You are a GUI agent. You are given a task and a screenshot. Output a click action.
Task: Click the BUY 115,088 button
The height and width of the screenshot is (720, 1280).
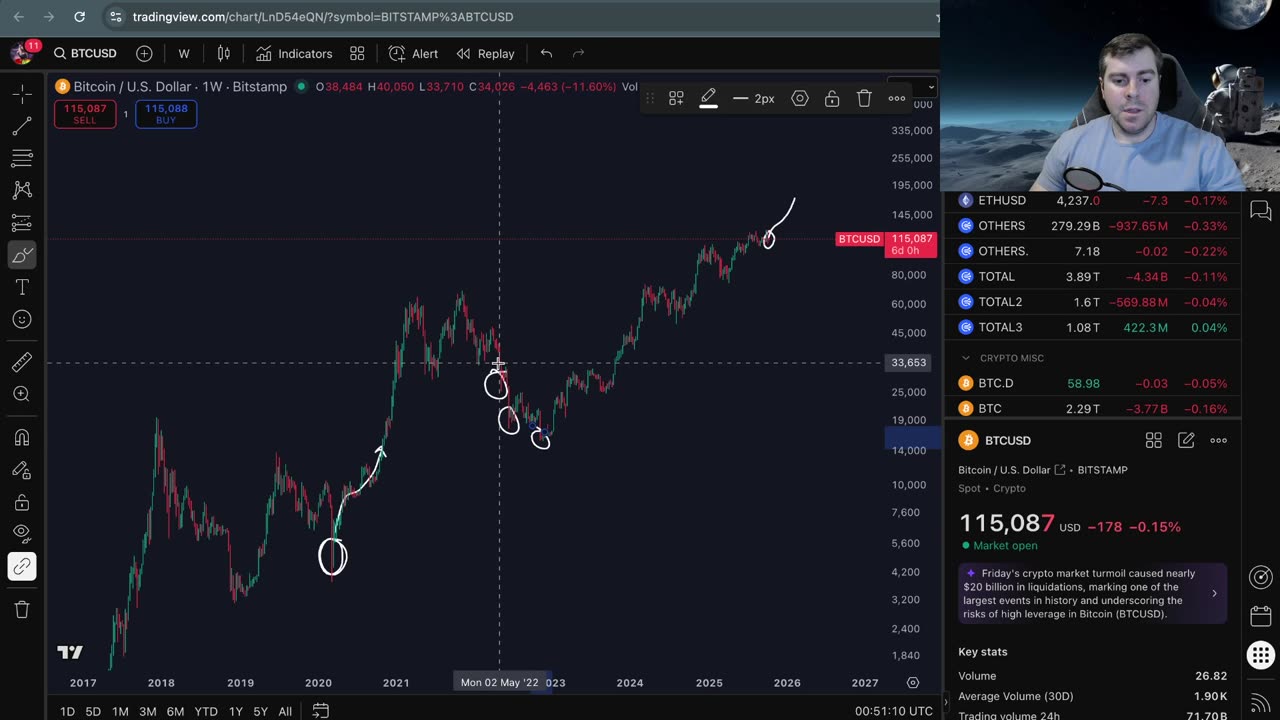click(x=166, y=114)
